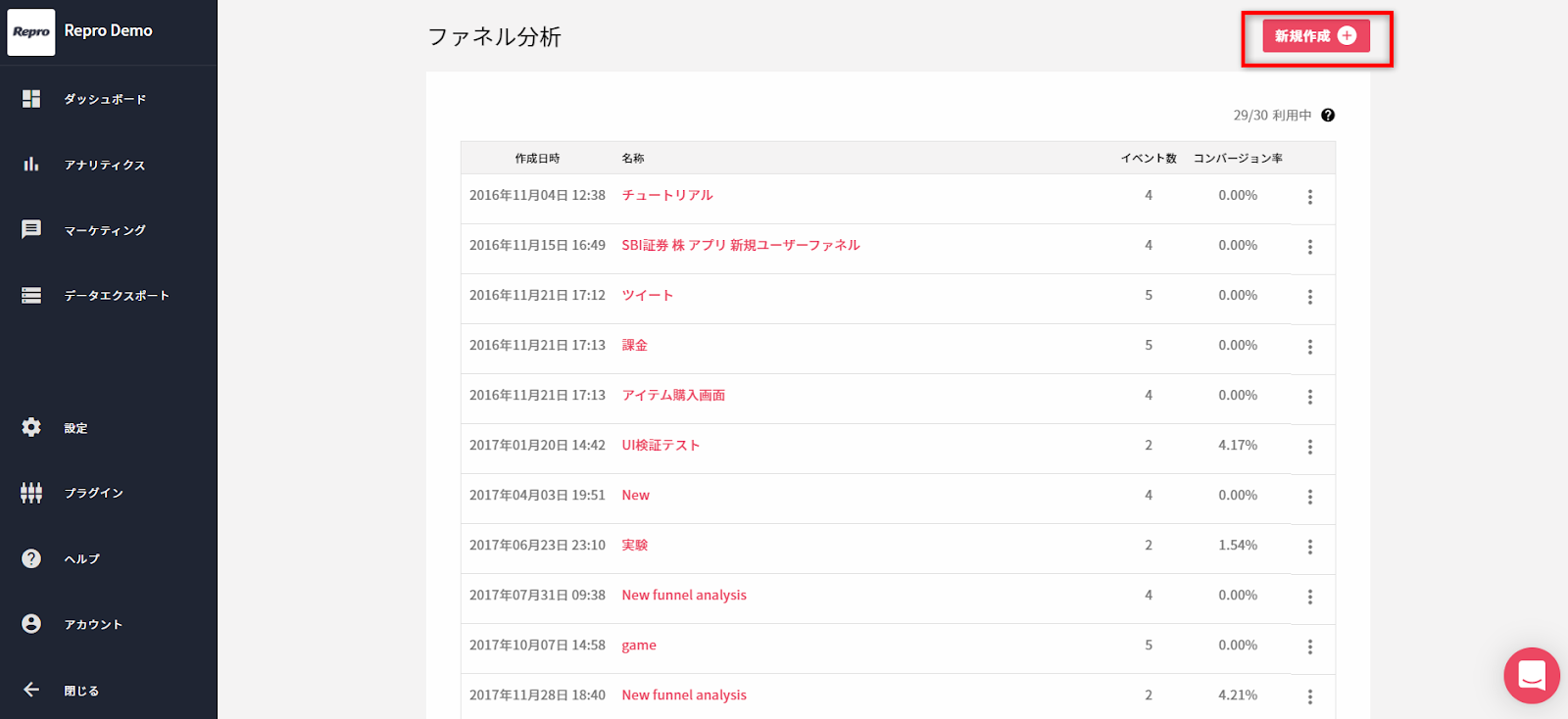
Task: Click the 新規作成 button
Action: point(1316,35)
